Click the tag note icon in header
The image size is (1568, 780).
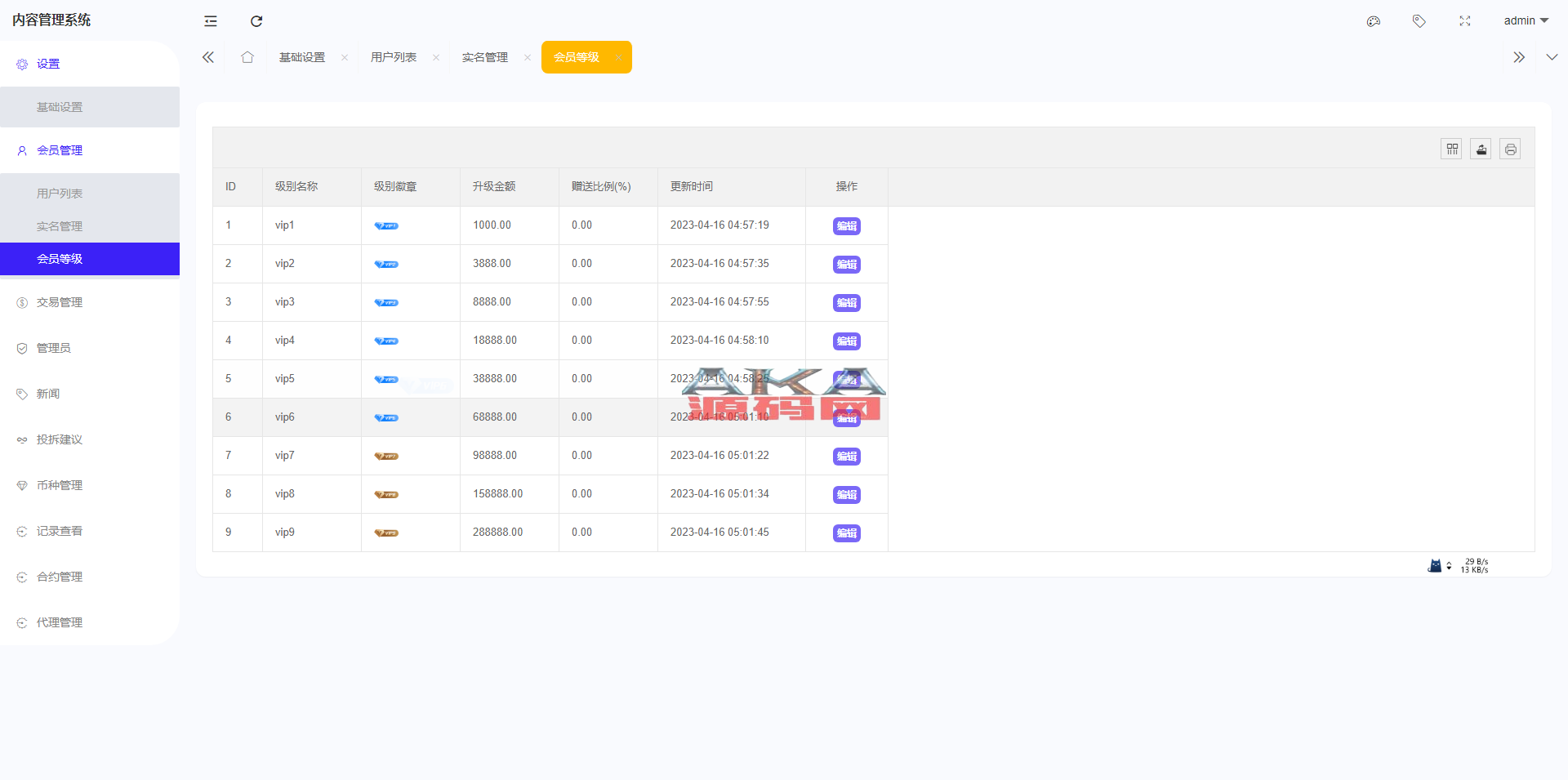[1419, 21]
